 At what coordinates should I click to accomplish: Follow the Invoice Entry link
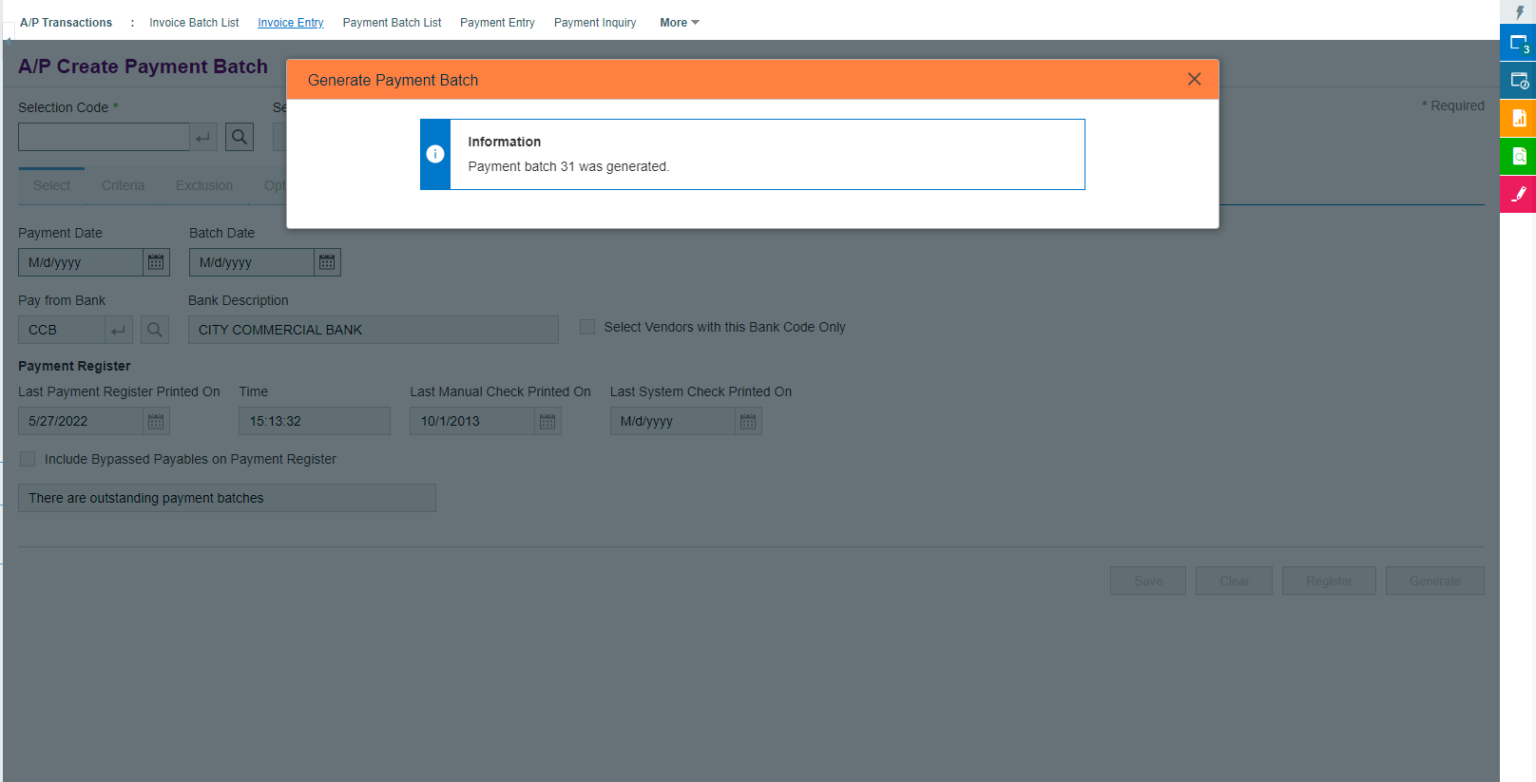[x=290, y=22]
